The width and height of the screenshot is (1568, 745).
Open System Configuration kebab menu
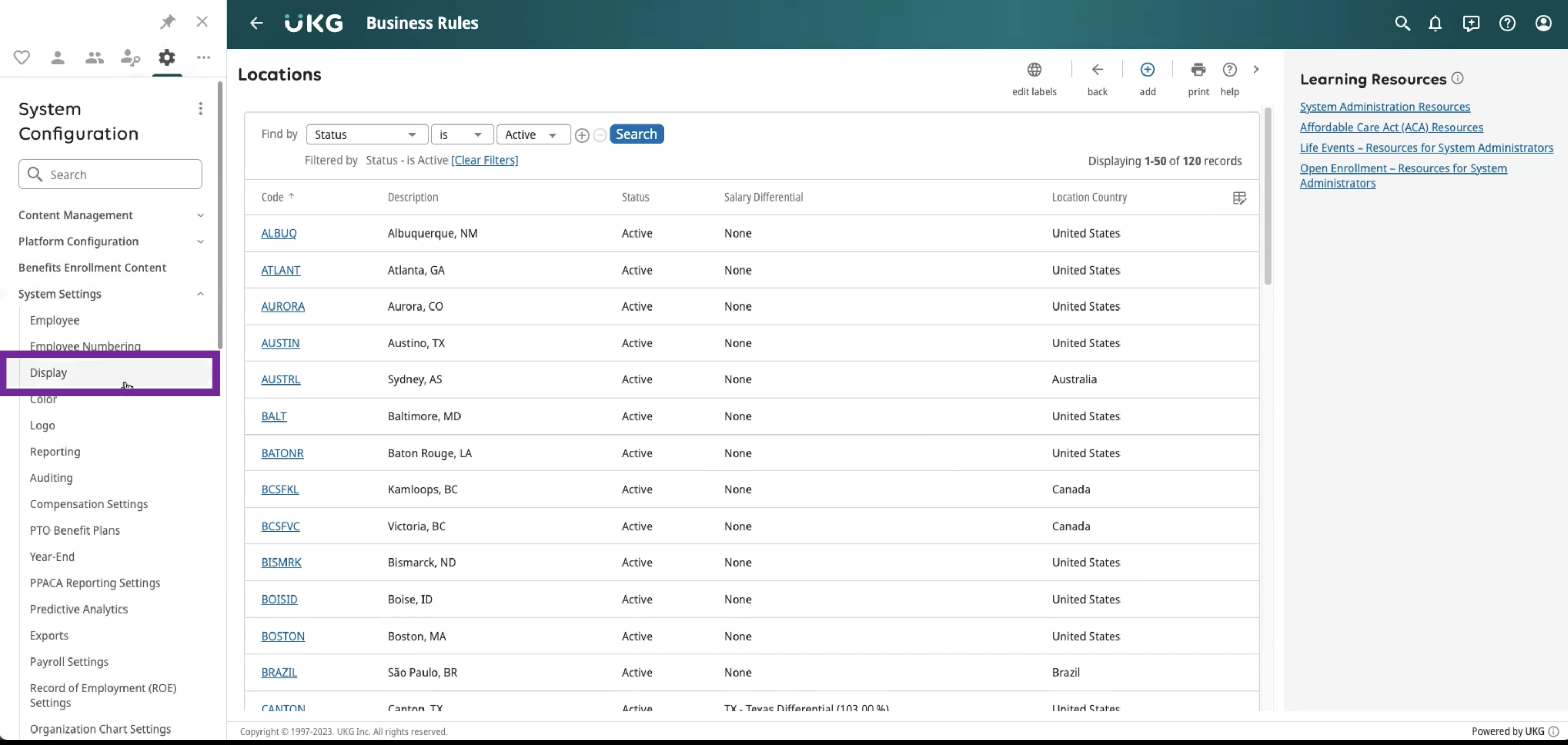tap(200, 108)
